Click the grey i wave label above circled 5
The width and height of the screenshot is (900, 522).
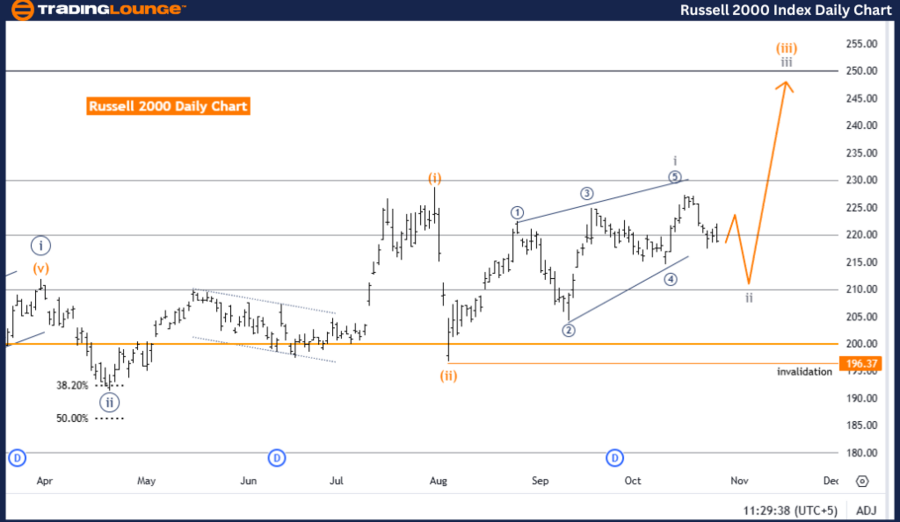[x=675, y=161]
